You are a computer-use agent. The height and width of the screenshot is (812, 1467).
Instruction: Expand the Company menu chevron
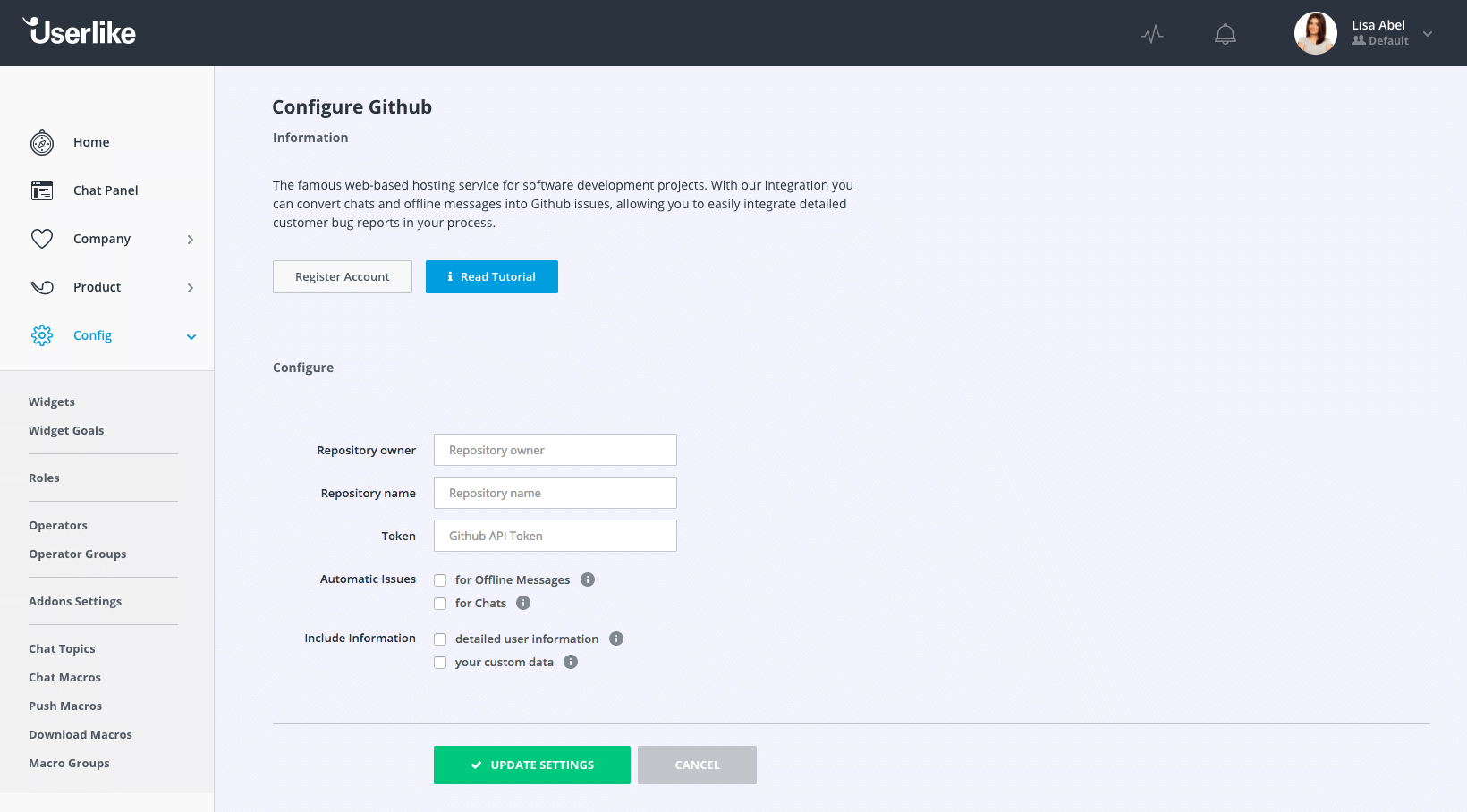pos(191,240)
